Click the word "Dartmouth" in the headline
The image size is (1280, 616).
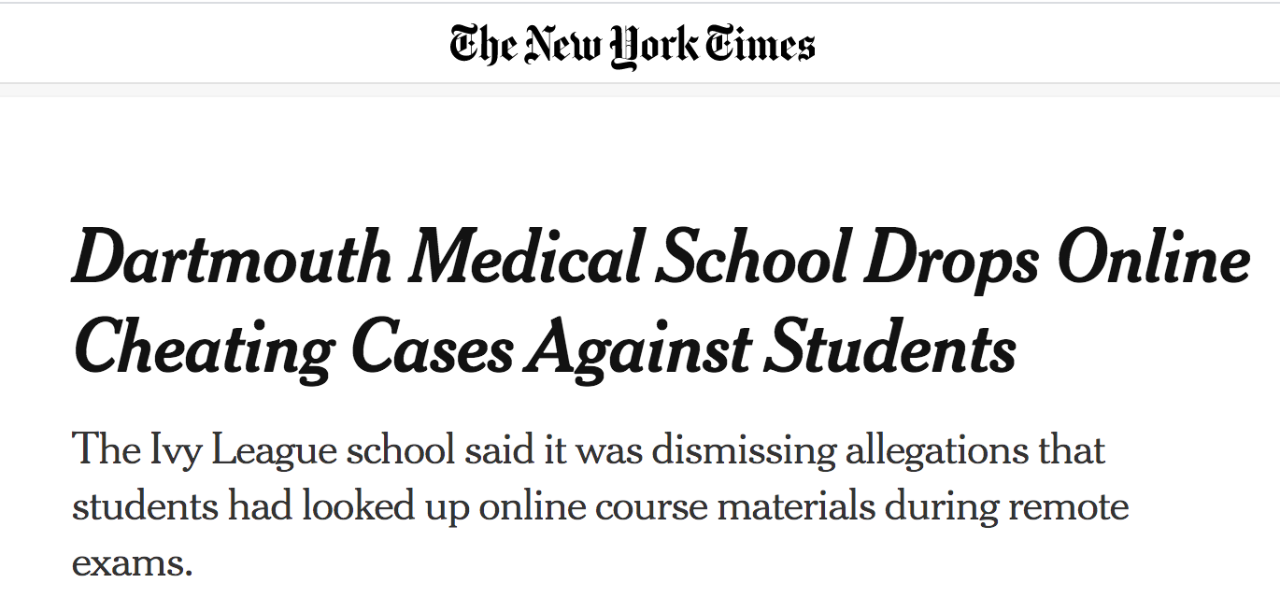(x=232, y=258)
